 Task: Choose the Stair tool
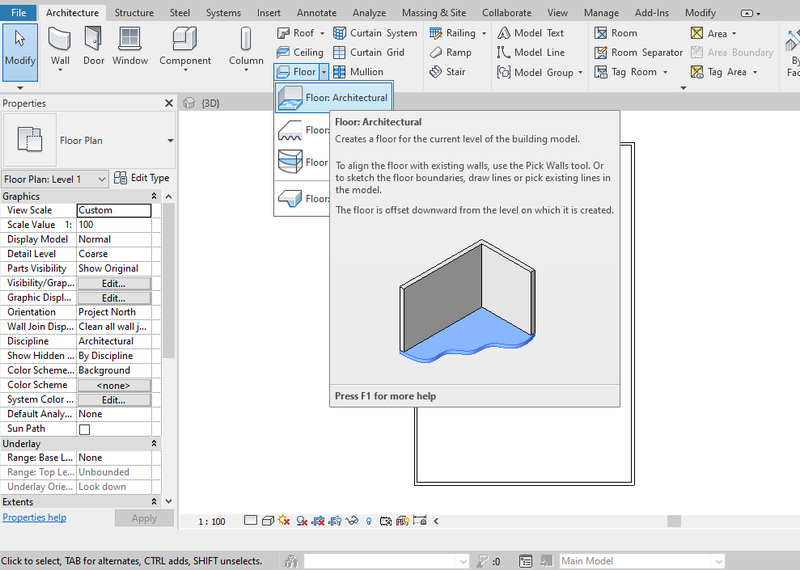tap(447, 72)
